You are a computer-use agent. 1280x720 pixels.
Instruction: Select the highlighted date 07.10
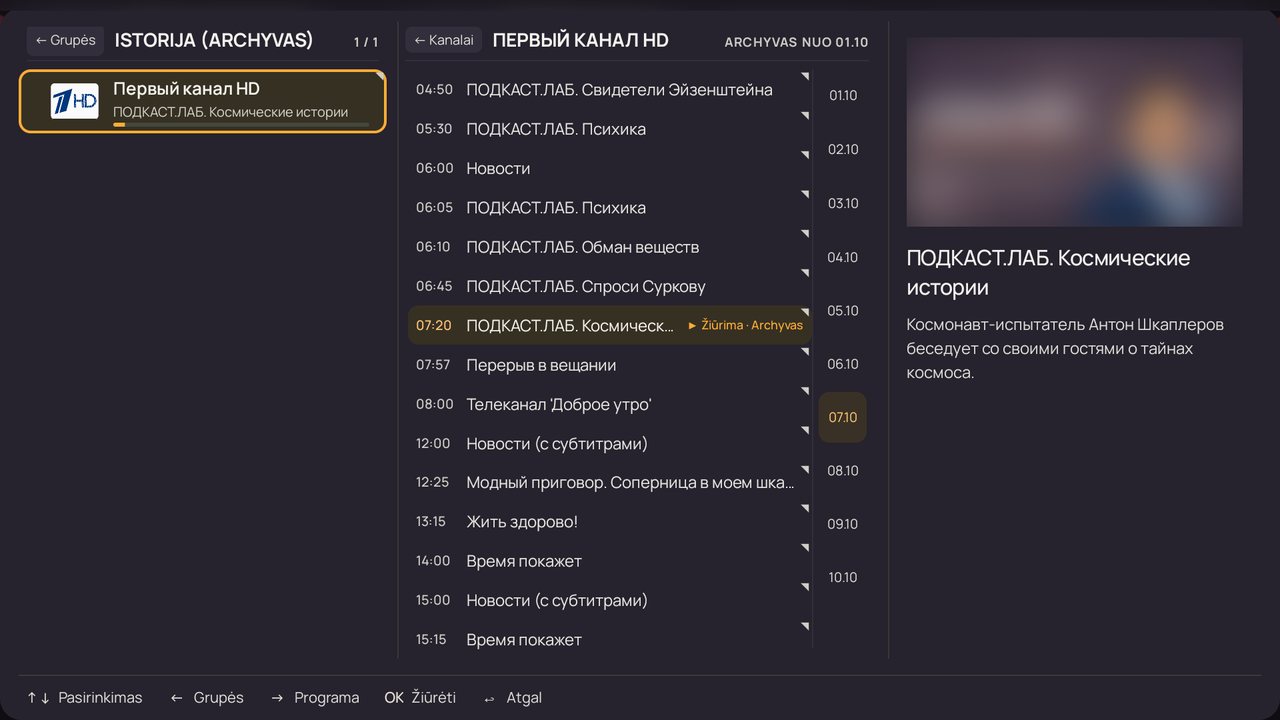pyautogui.click(x=843, y=418)
